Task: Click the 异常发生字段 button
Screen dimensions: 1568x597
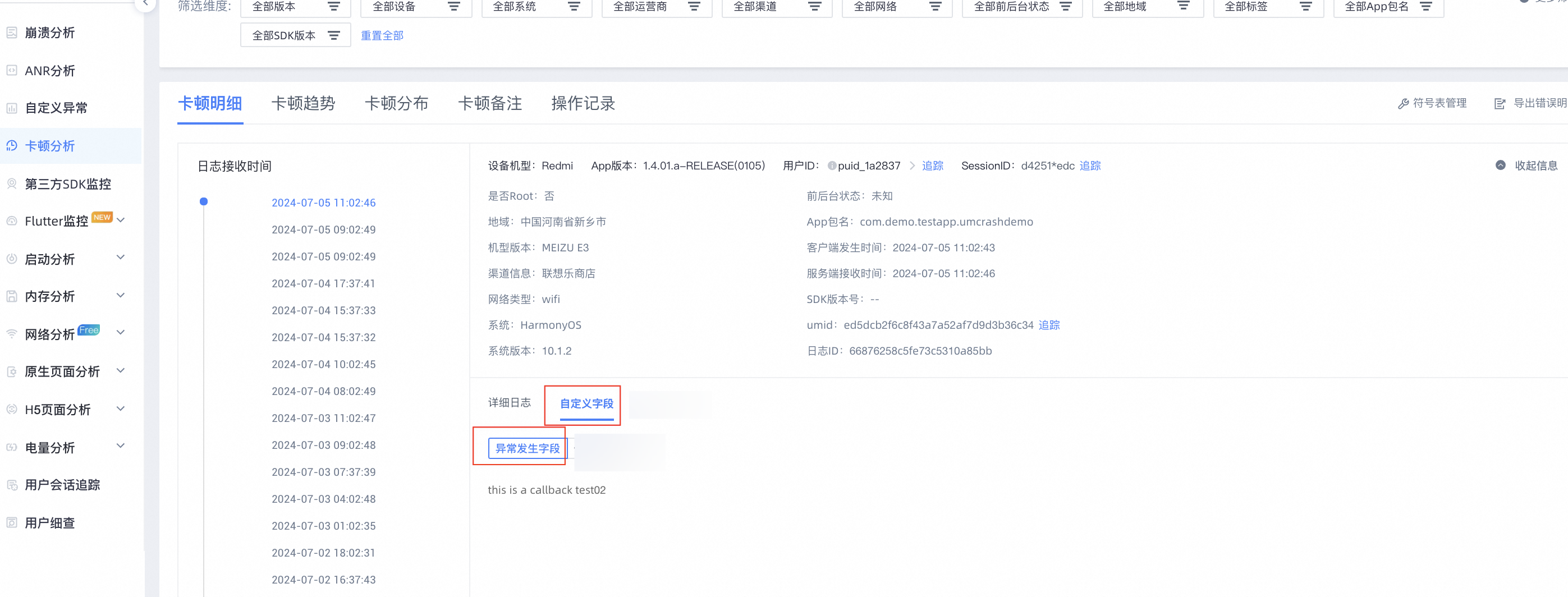Action: pos(527,448)
